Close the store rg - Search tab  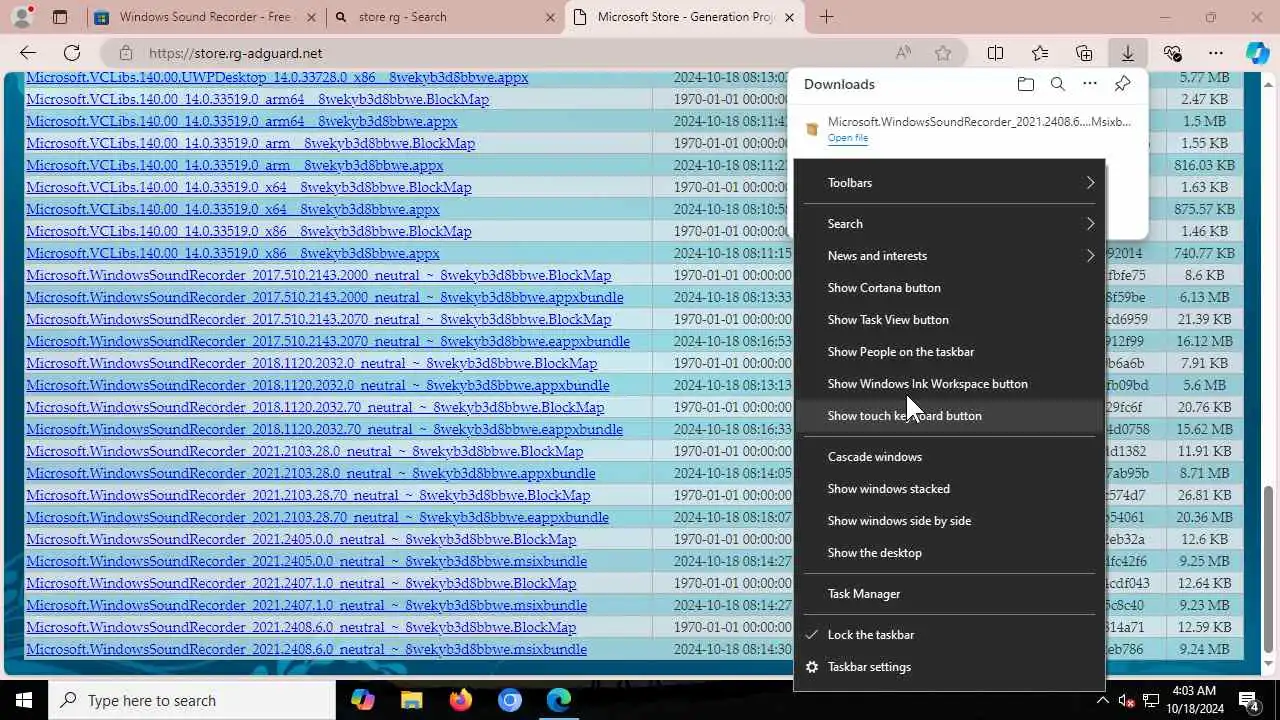[550, 17]
